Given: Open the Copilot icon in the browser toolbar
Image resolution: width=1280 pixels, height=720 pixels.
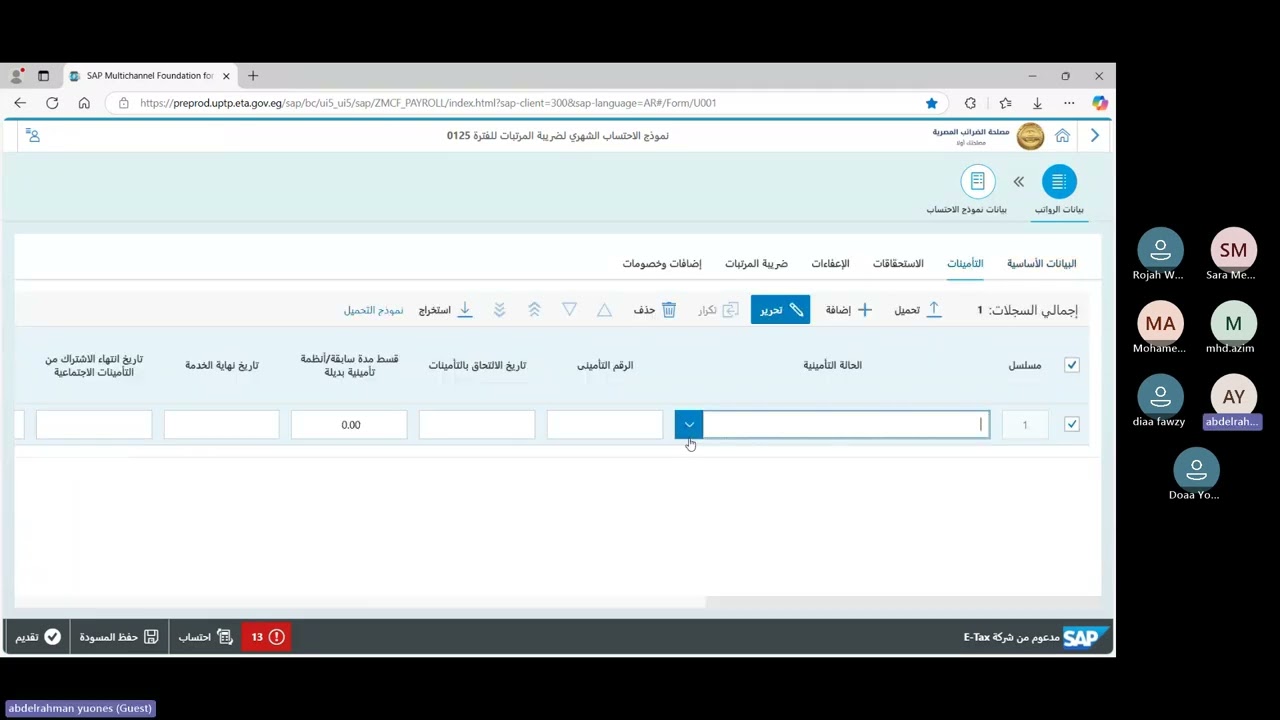Looking at the screenshot, I should coord(1100,103).
